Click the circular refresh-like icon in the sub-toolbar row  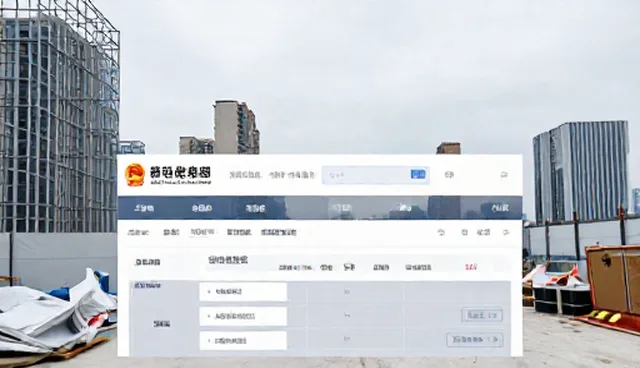click(x=441, y=233)
